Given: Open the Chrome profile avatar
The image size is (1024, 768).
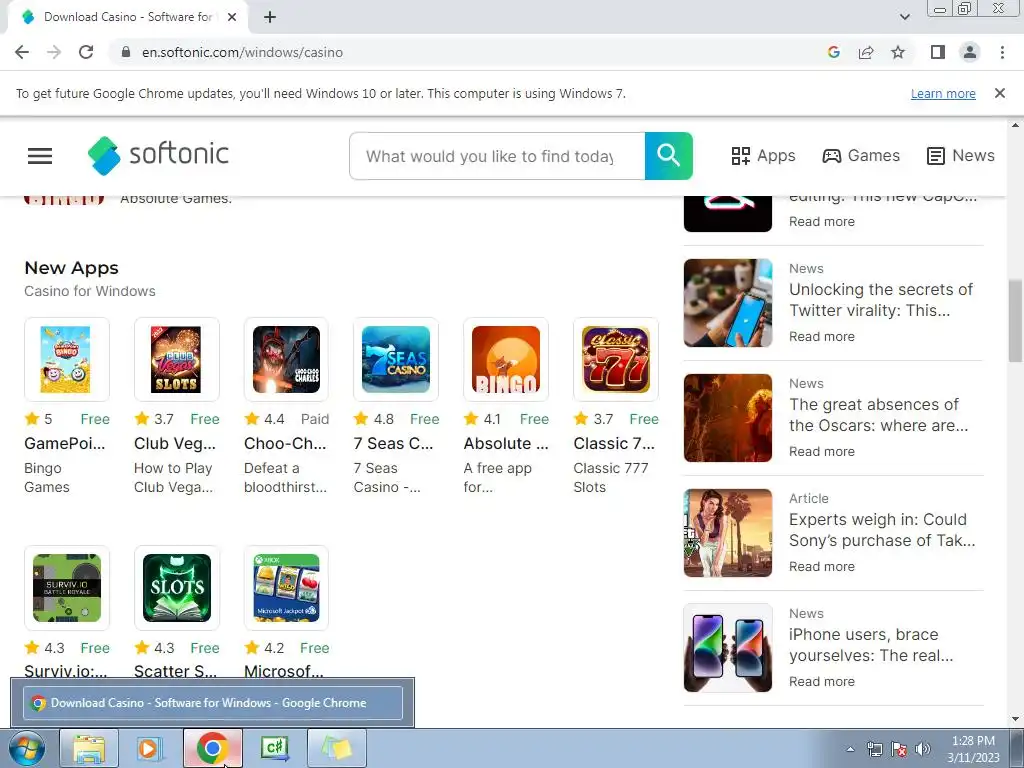Looking at the screenshot, I should point(970,52).
